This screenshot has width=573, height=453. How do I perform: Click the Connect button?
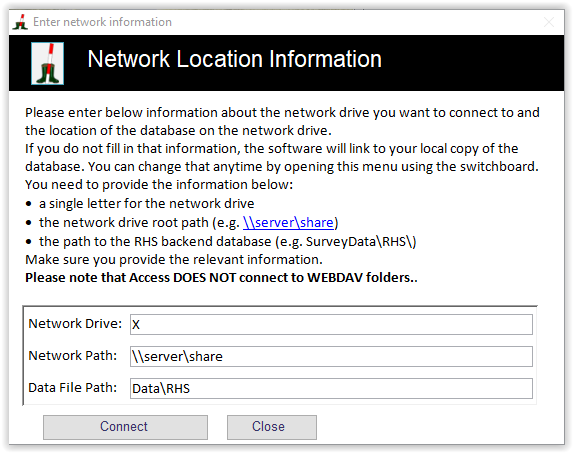125,427
